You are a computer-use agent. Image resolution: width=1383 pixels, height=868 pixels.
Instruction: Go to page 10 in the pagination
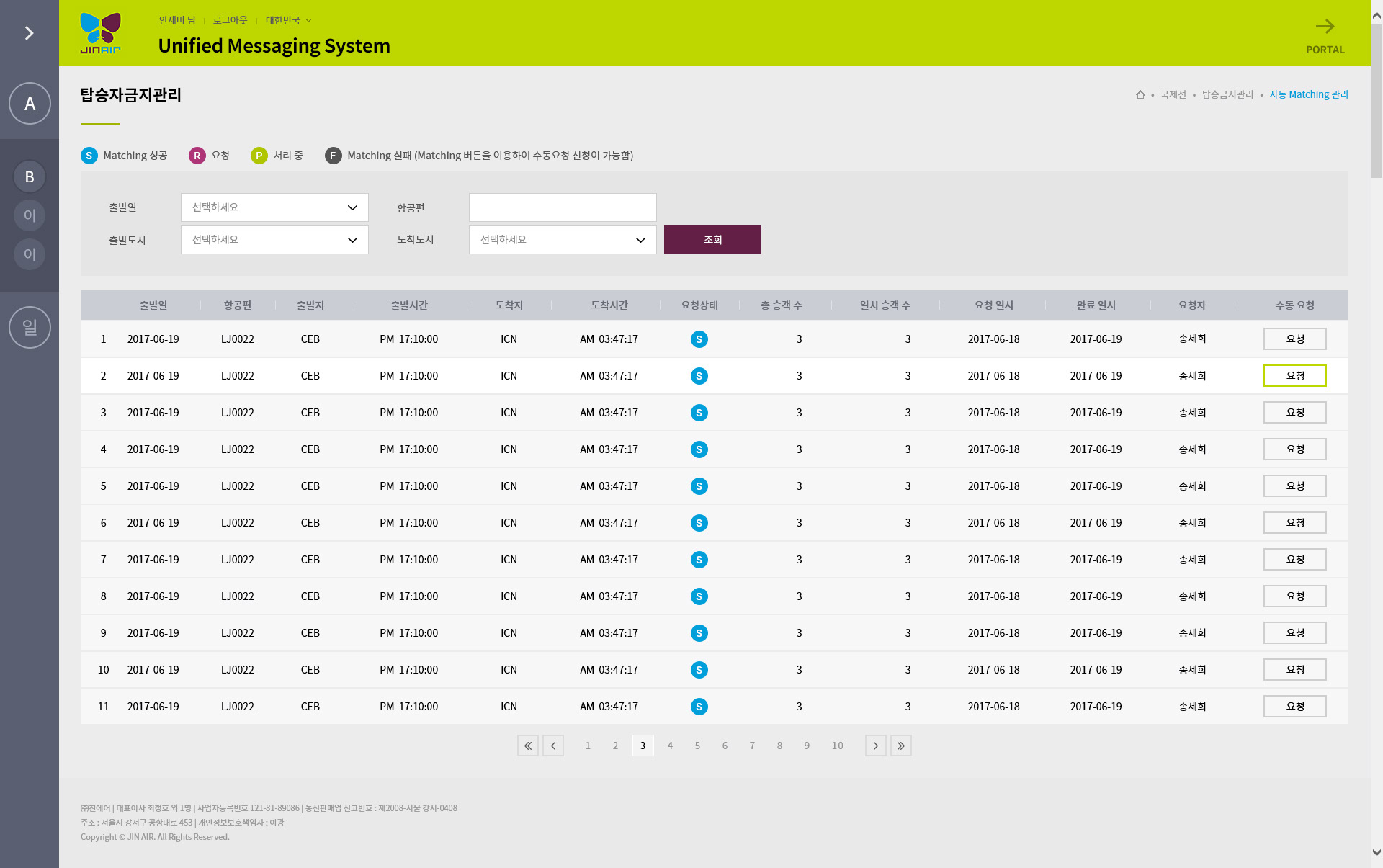coord(837,746)
